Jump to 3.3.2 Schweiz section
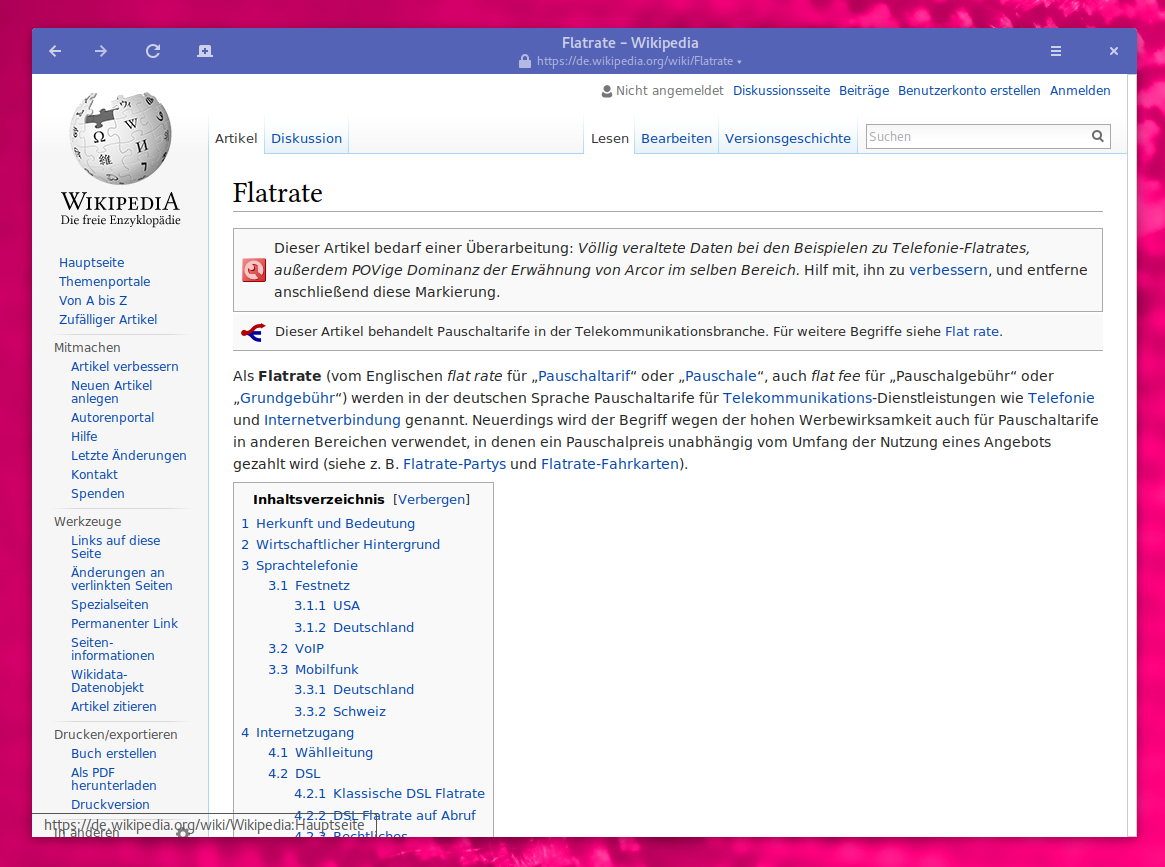The image size is (1165, 867). 340,712
